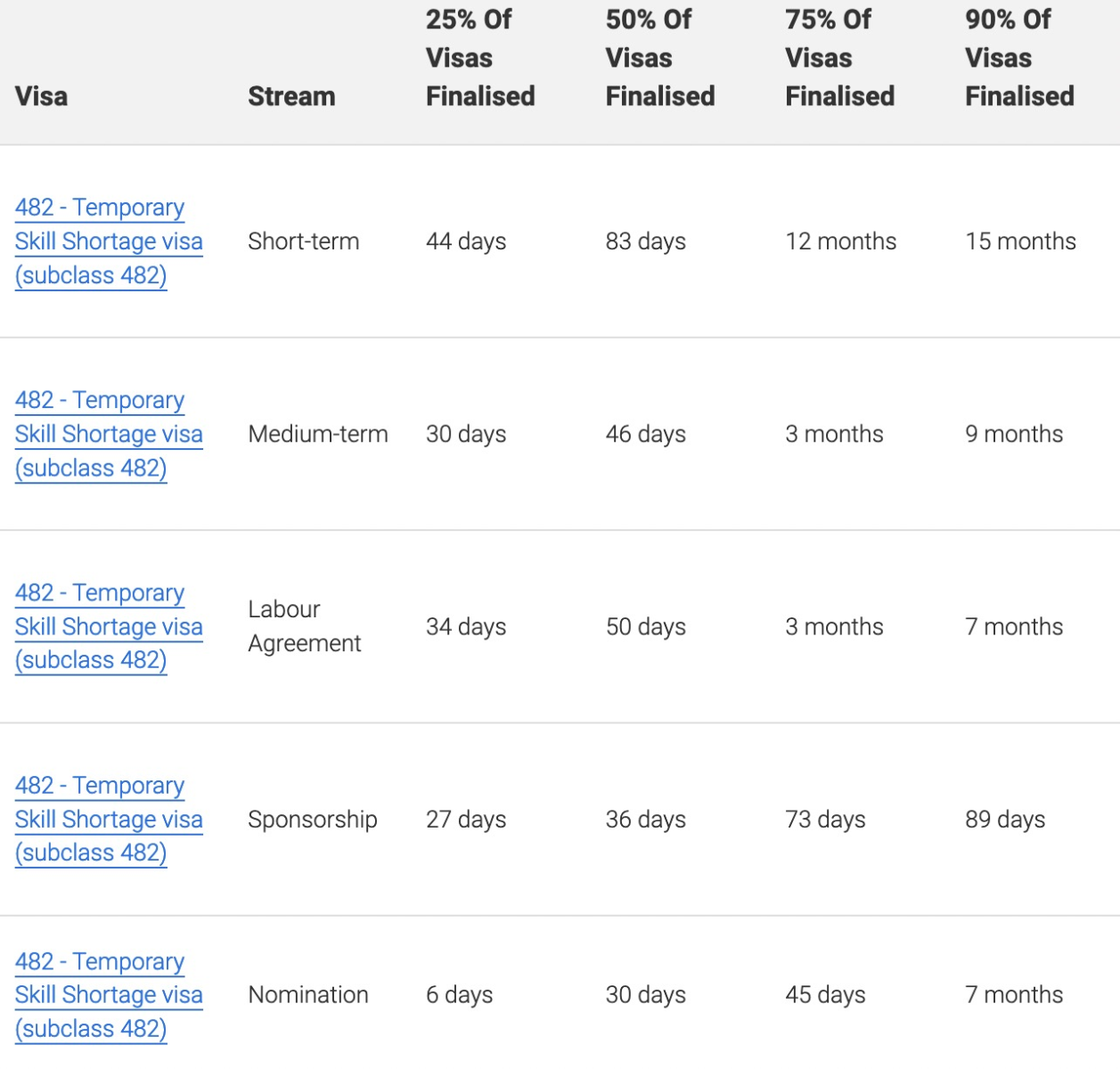Click the 90% Of Visas Finalised header
Screen dimensions: 1120x1069
point(1019,58)
